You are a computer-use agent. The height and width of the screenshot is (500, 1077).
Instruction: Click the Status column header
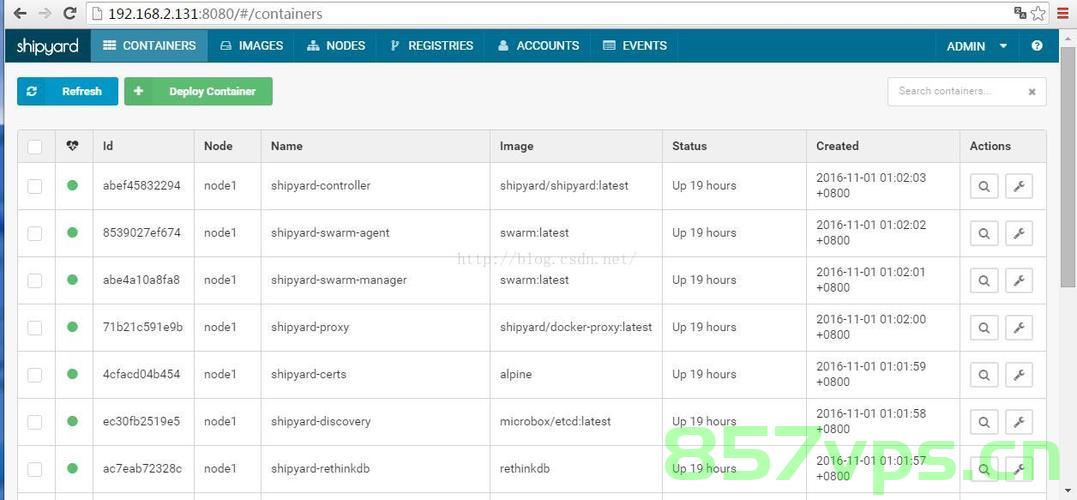coord(689,146)
